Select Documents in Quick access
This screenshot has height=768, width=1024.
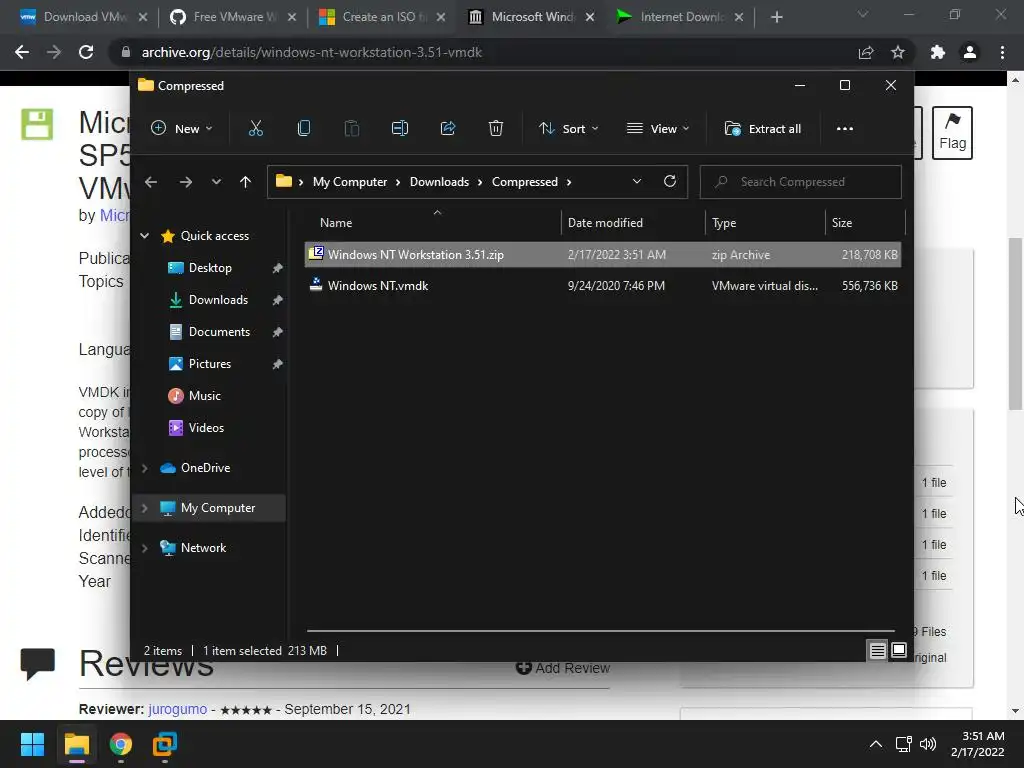[219, 332]
